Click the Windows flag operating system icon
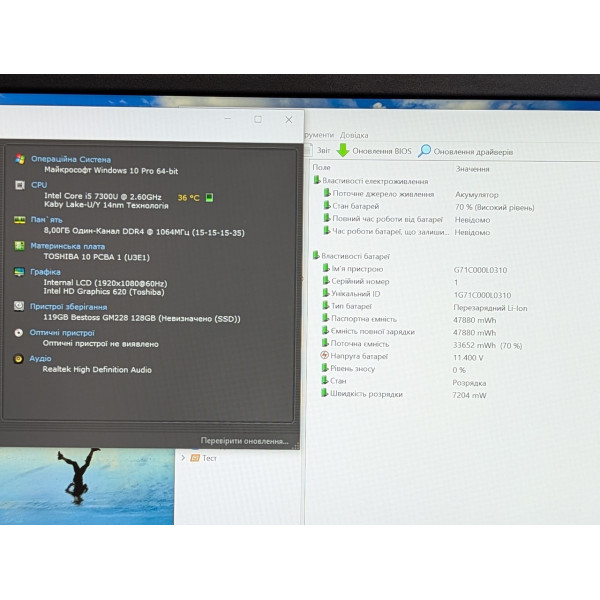The width and height of the screenshot is (600, 600). coord(20,159)
